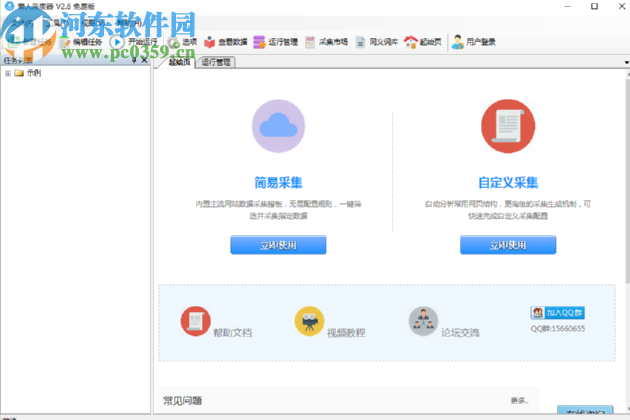Expand the 示例 tree node
The height and width of the screenshot is (420, 630).
tap(8, 74)
